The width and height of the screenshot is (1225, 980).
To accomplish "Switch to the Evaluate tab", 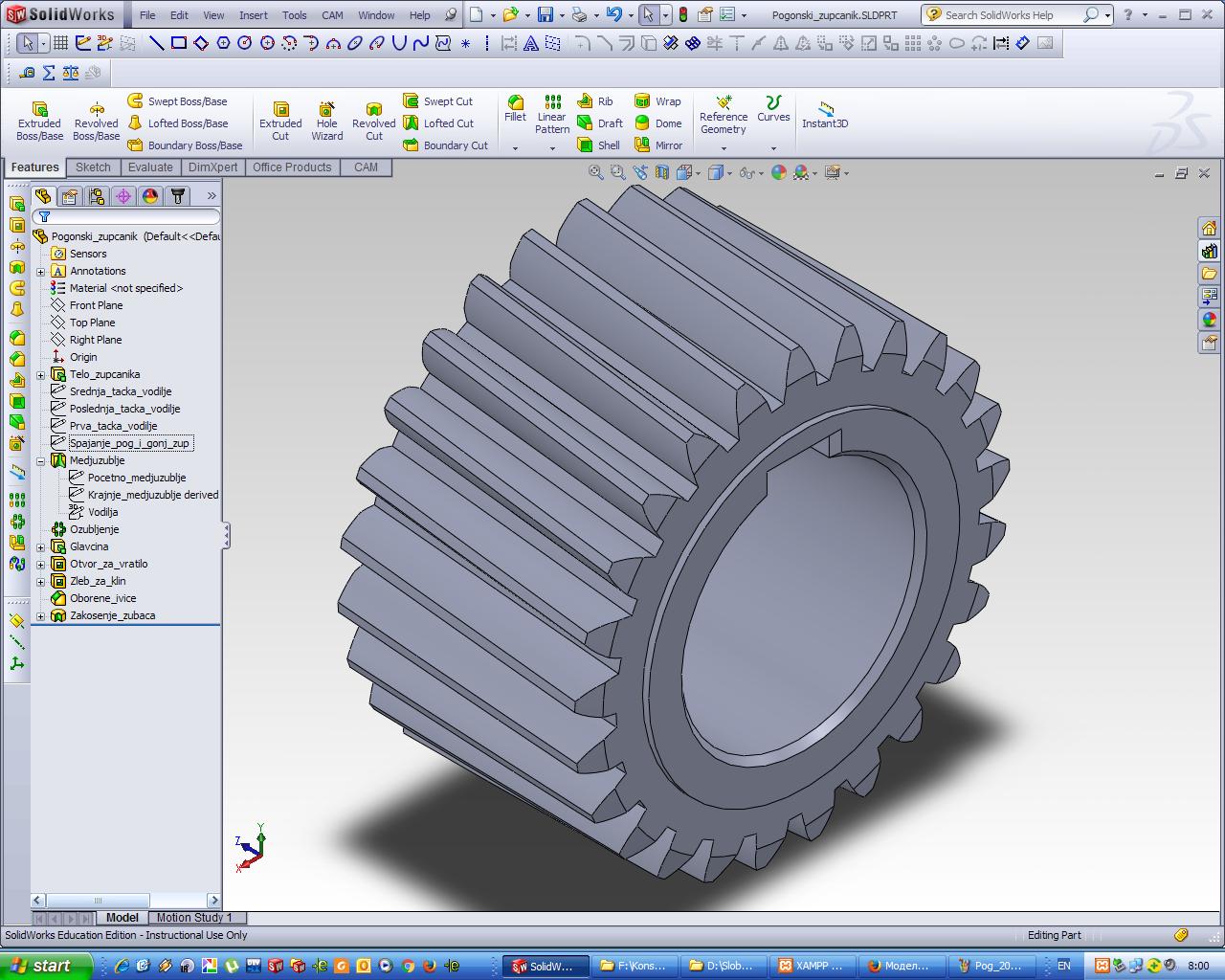I will click(x=150, y=167).
